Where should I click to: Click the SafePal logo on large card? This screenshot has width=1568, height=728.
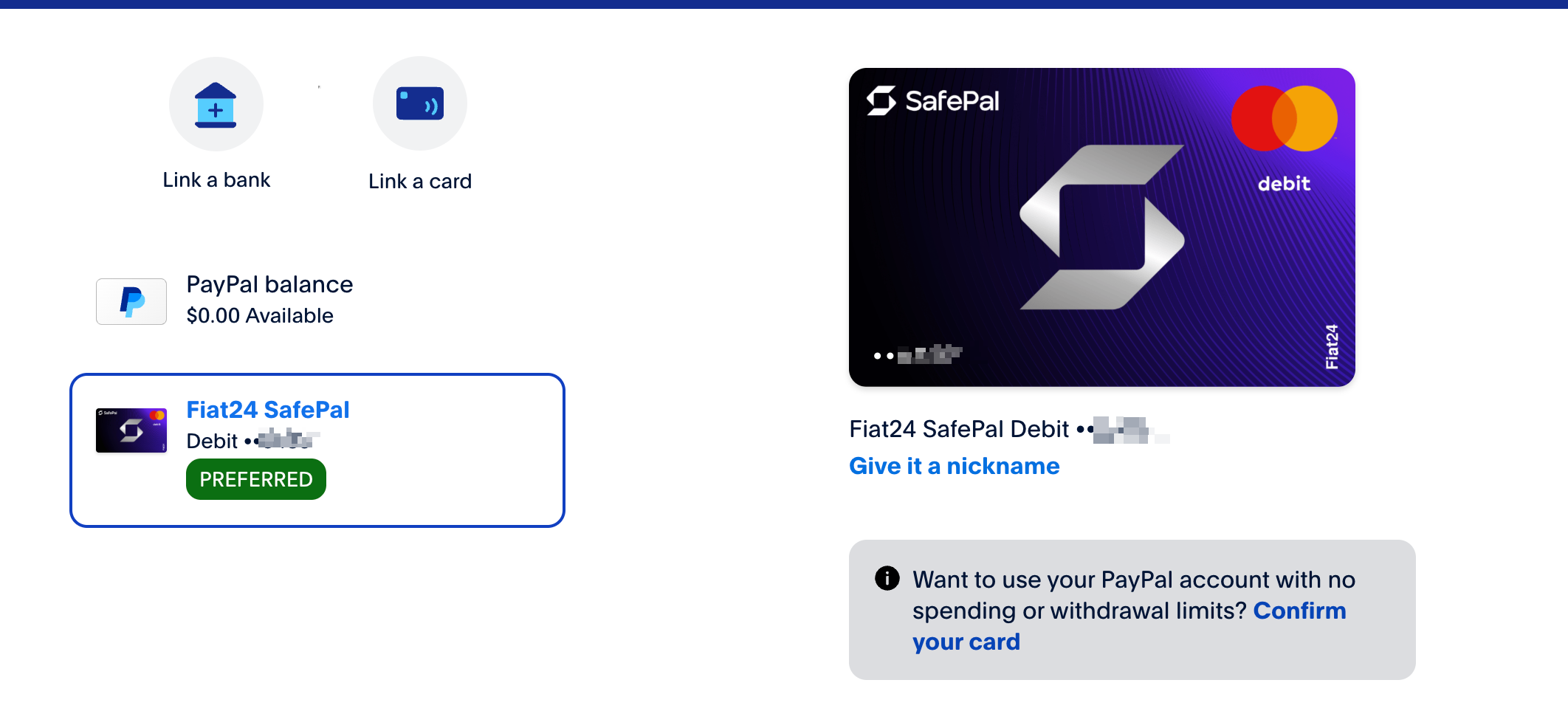pyautogui.click(x=933, y=101)
